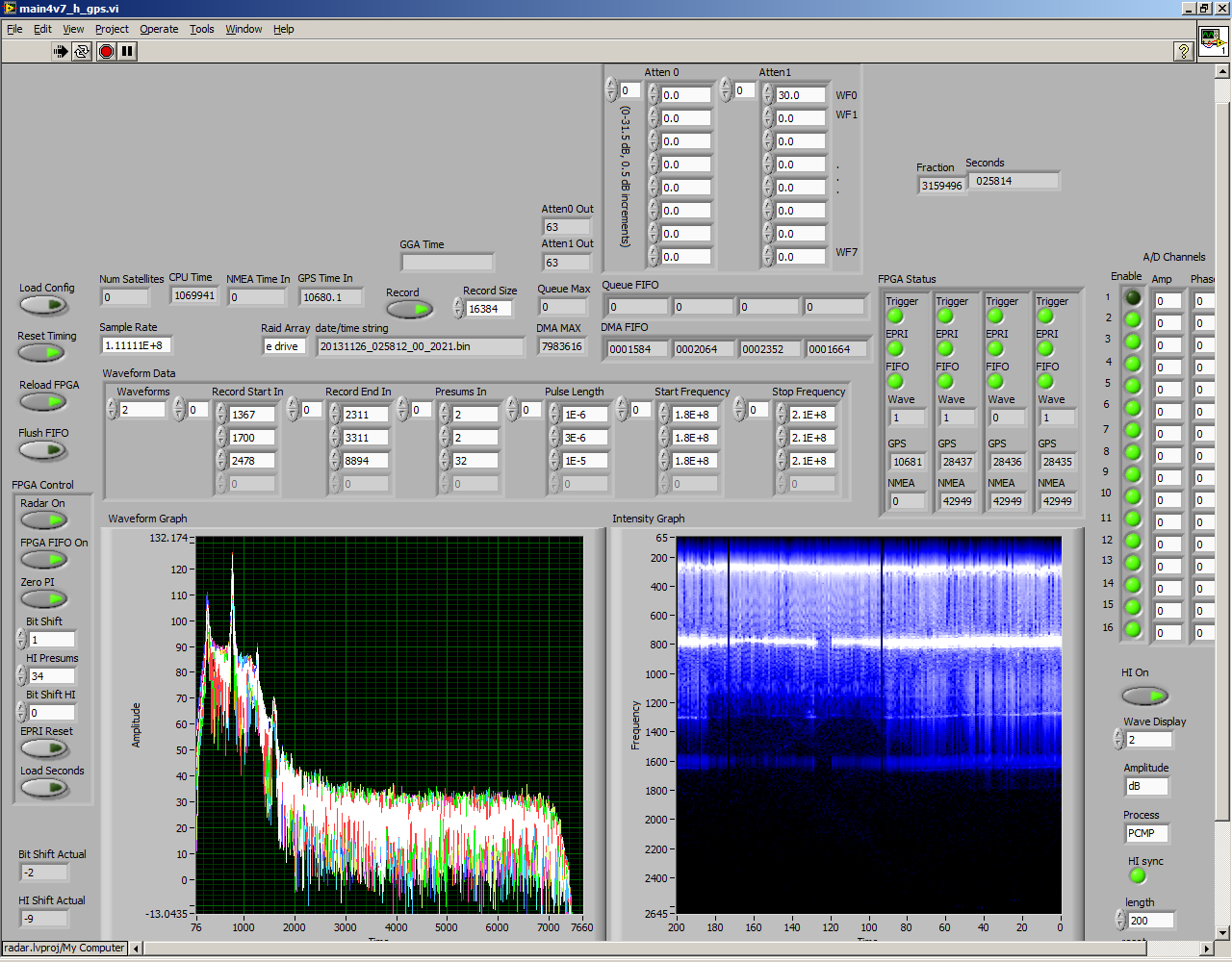The width and height of the screenshot is (1232, 962).
Task: Click the Wave Display stepper arrows
Action: pos(1118,739)
